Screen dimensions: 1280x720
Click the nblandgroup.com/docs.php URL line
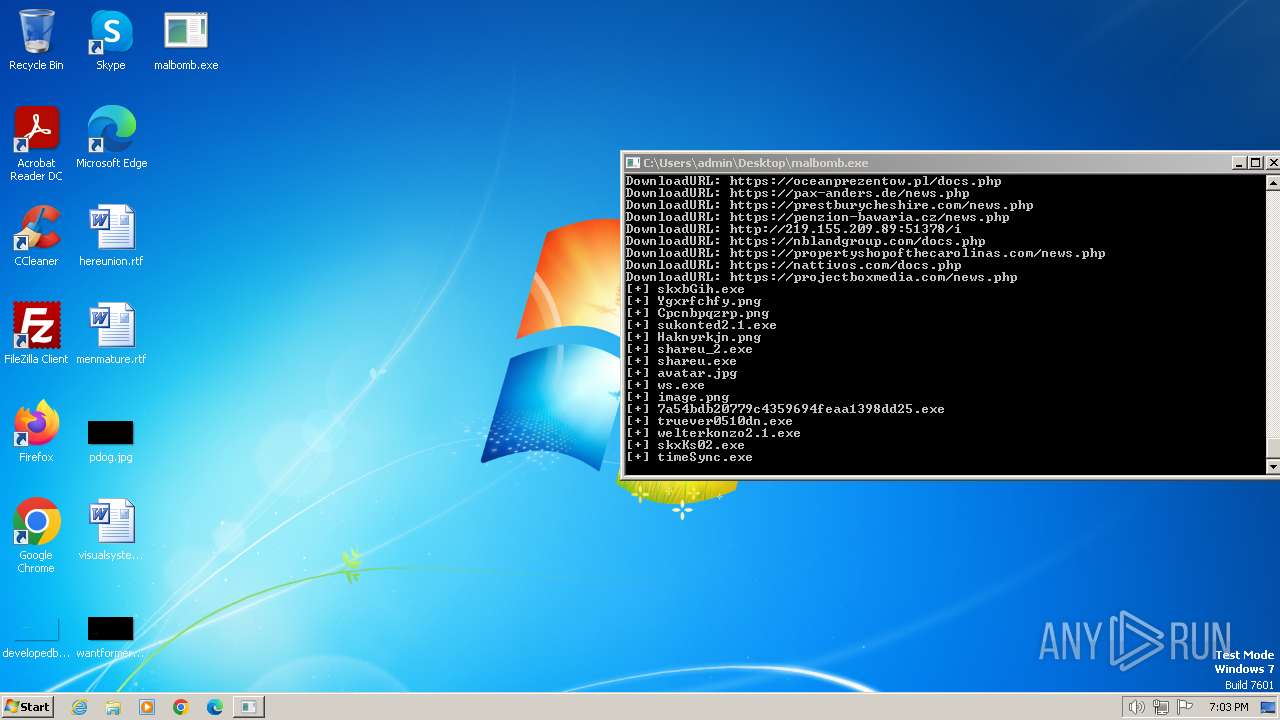(x=805, y=241)
